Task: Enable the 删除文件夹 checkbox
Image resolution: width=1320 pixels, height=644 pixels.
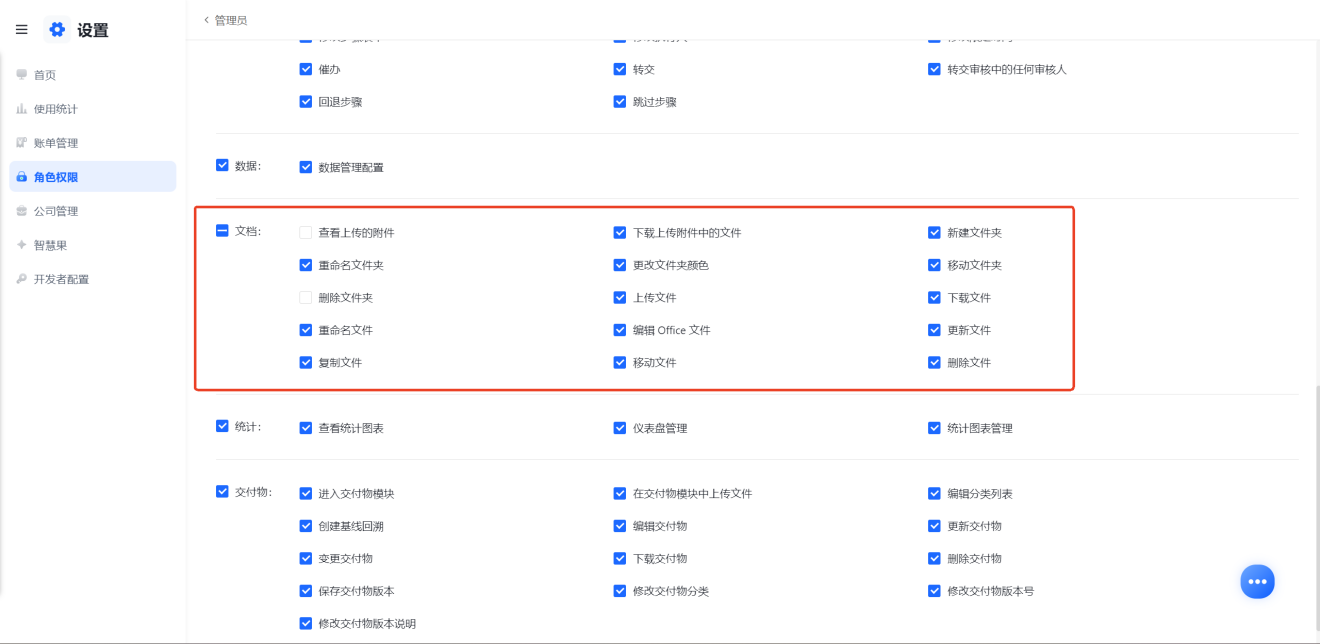Action: [x=306, y=298]
